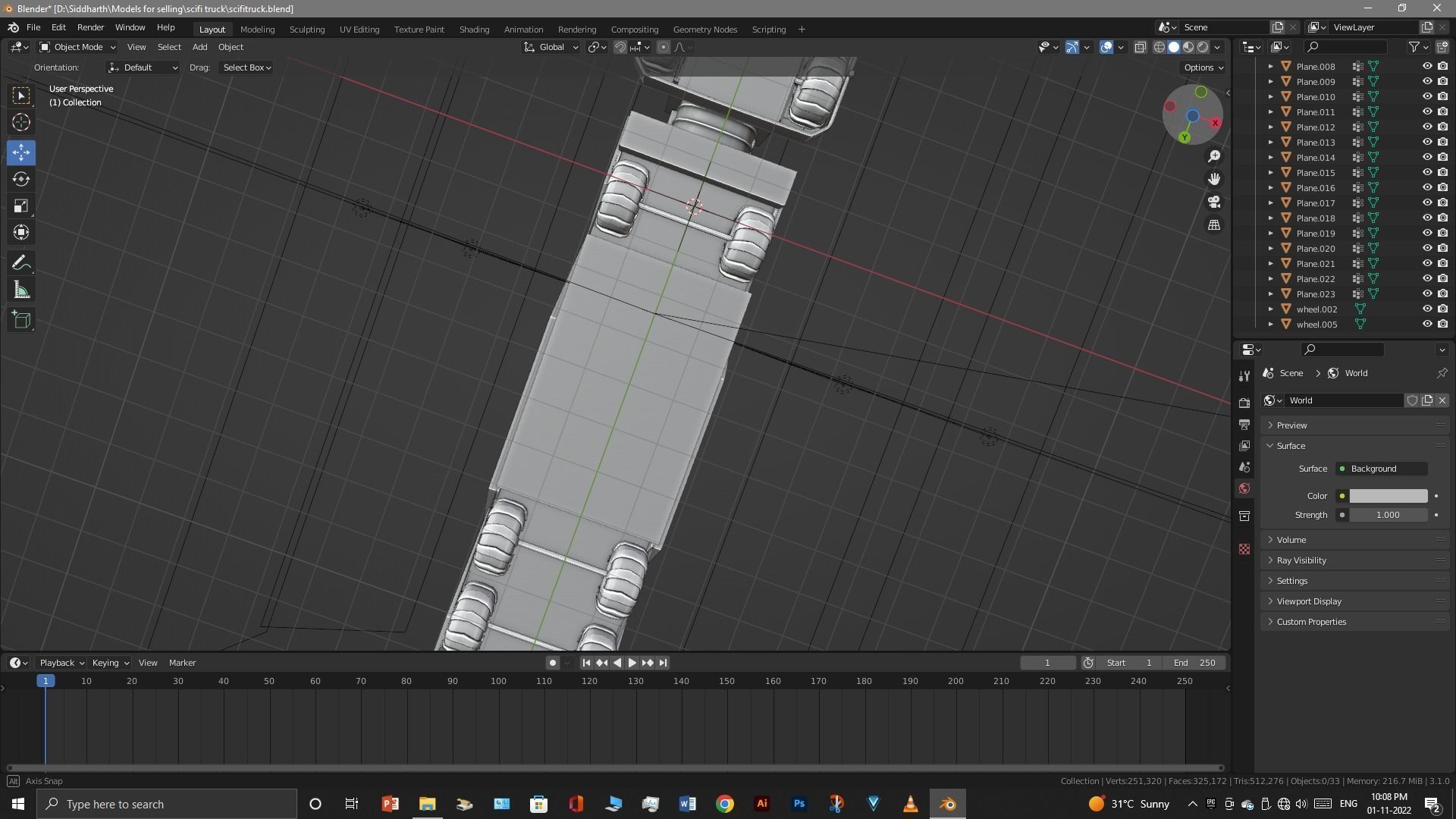Select the Rotate tool in toolbar
The image size is (1456, 819).
[x=21, y=180]
